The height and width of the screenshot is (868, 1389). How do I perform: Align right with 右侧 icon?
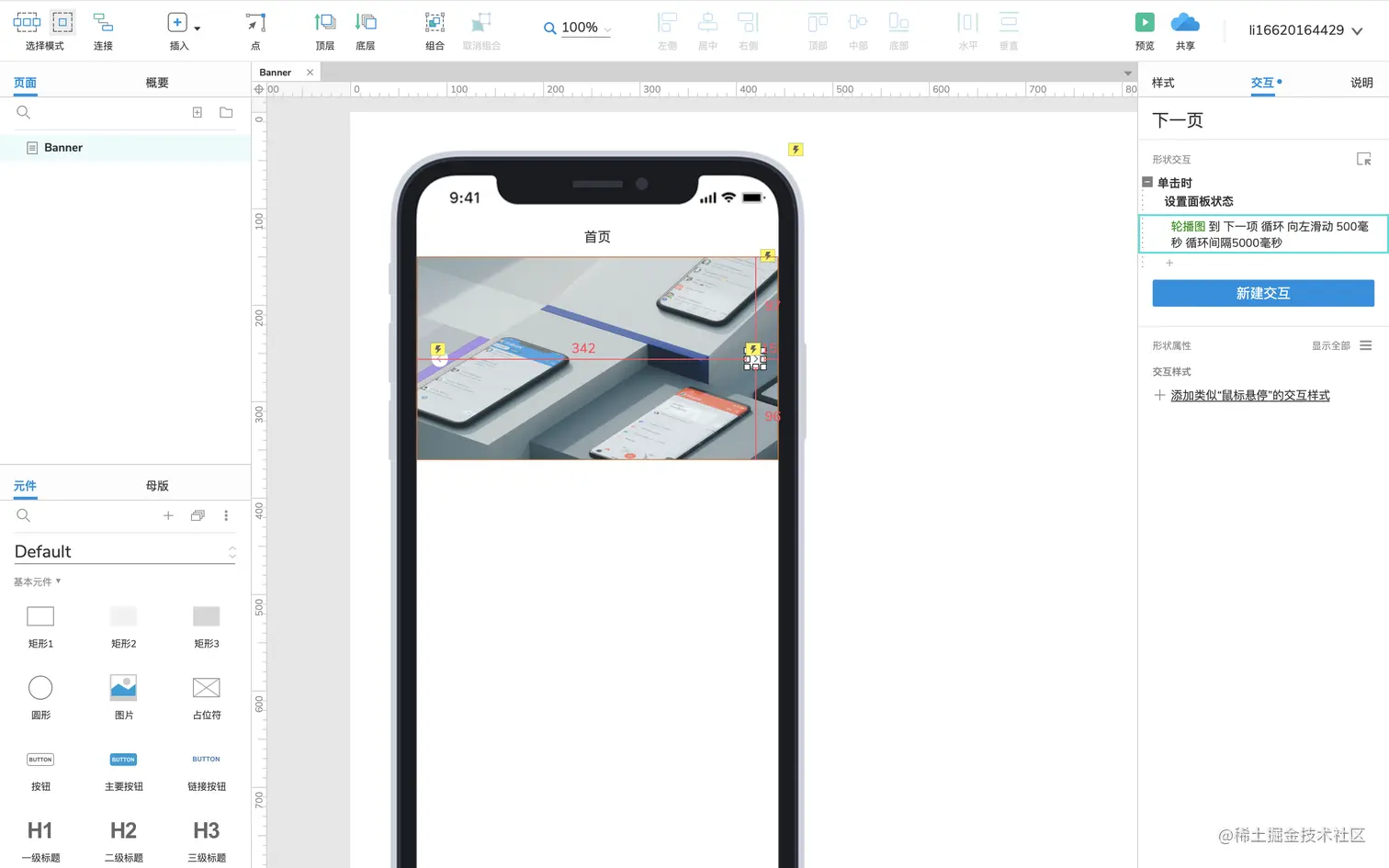point(748,23)
